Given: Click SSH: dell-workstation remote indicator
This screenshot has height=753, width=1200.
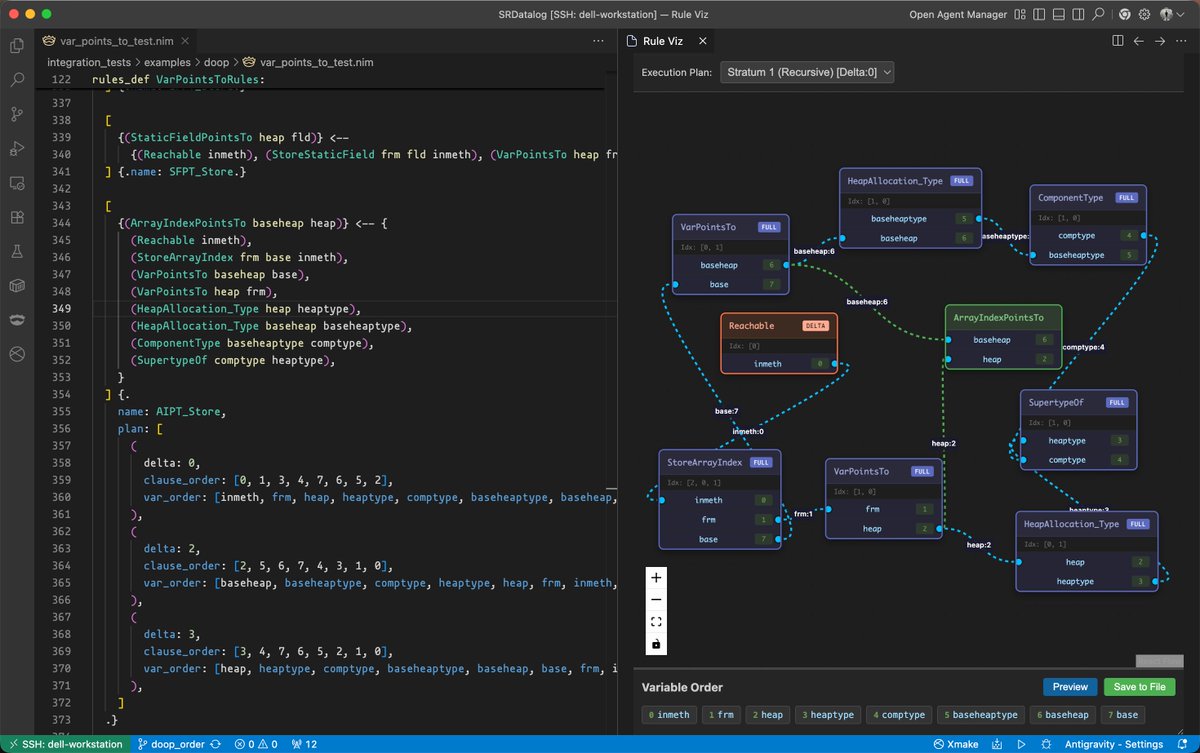Looking at the screenshot, I should pyautogui.click(x=65, y=744).
